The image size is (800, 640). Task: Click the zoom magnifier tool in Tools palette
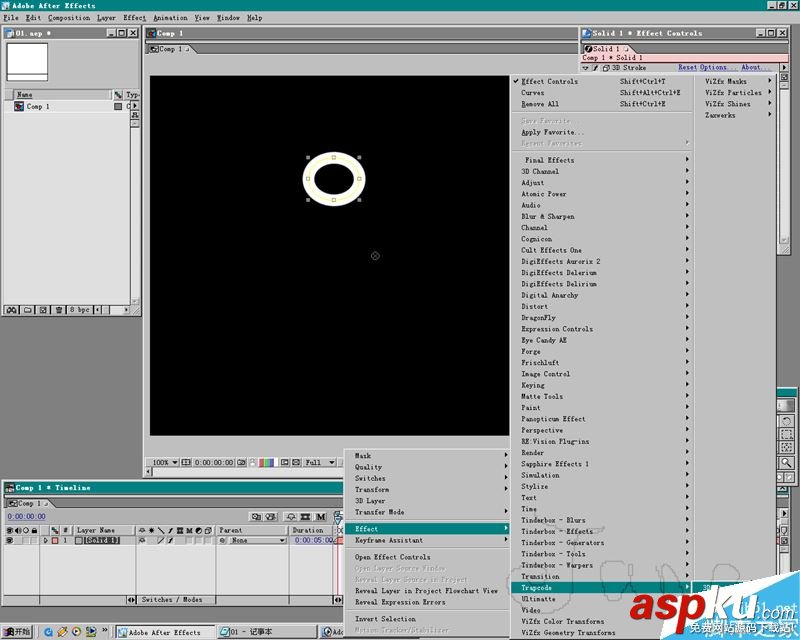coord(786,462)
